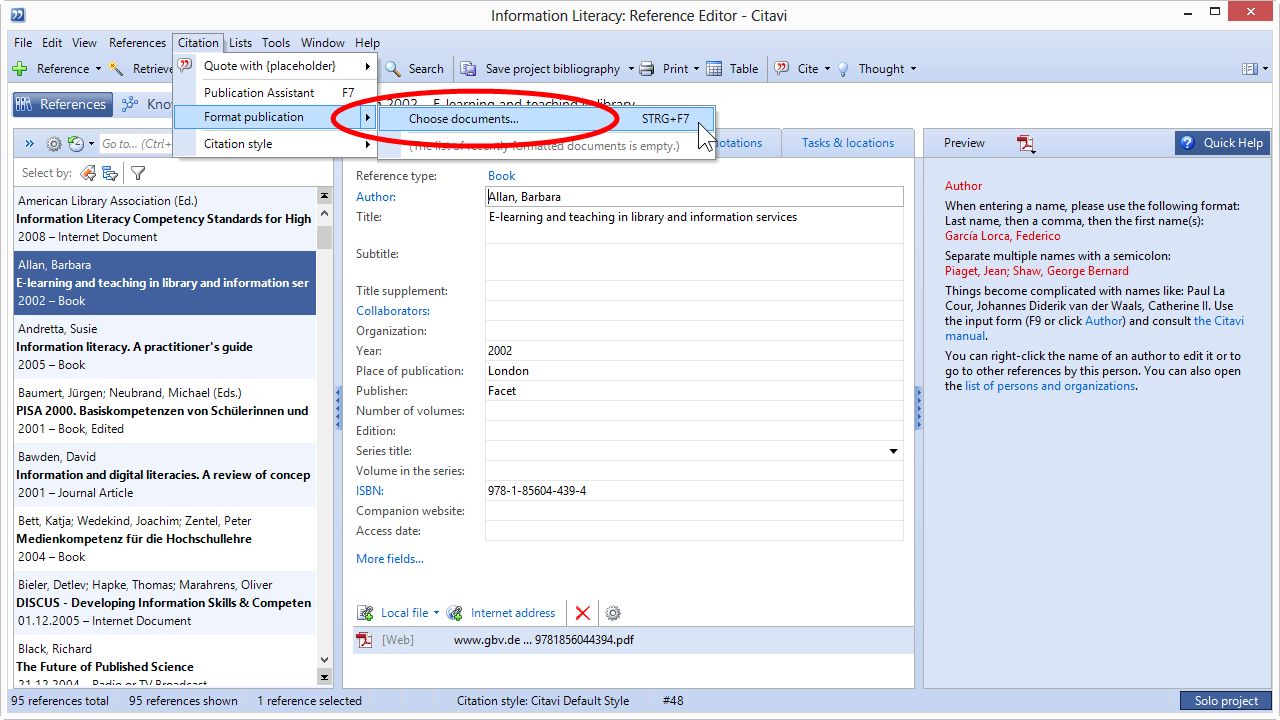Click the Select by category tag icon
The width and height of the screenshot is (1280, 720).
click(88, 173)
